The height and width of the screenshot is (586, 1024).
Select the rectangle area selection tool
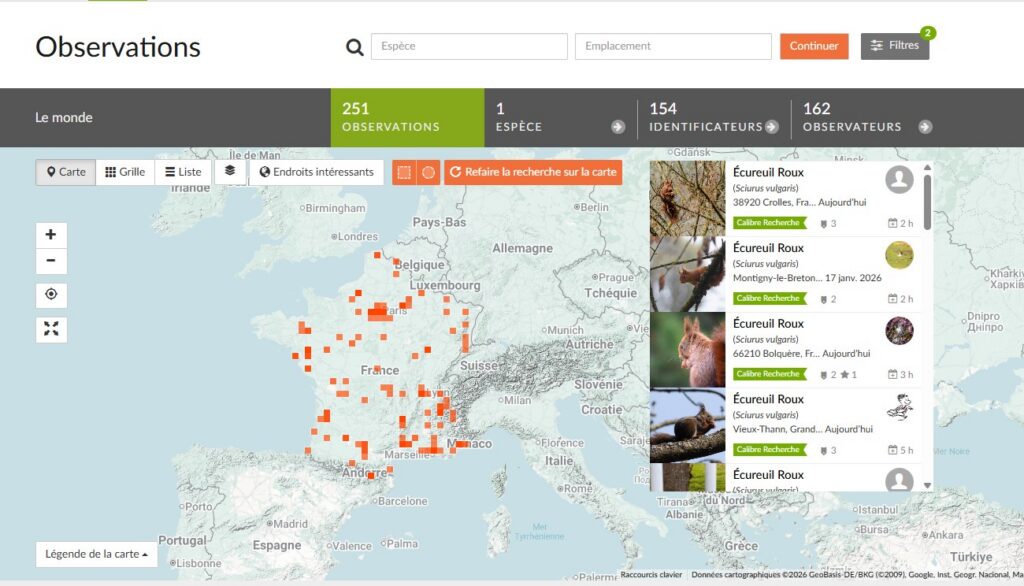pos(404,172)
